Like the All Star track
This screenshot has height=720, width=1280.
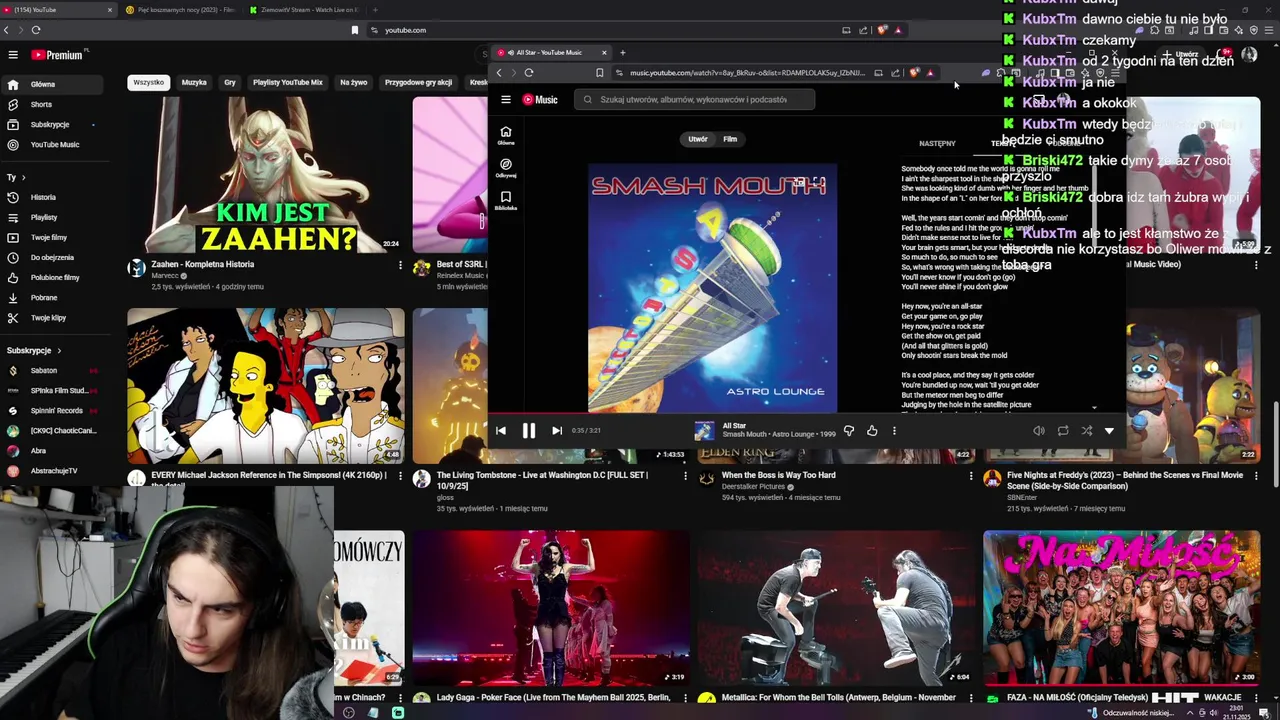872,431
